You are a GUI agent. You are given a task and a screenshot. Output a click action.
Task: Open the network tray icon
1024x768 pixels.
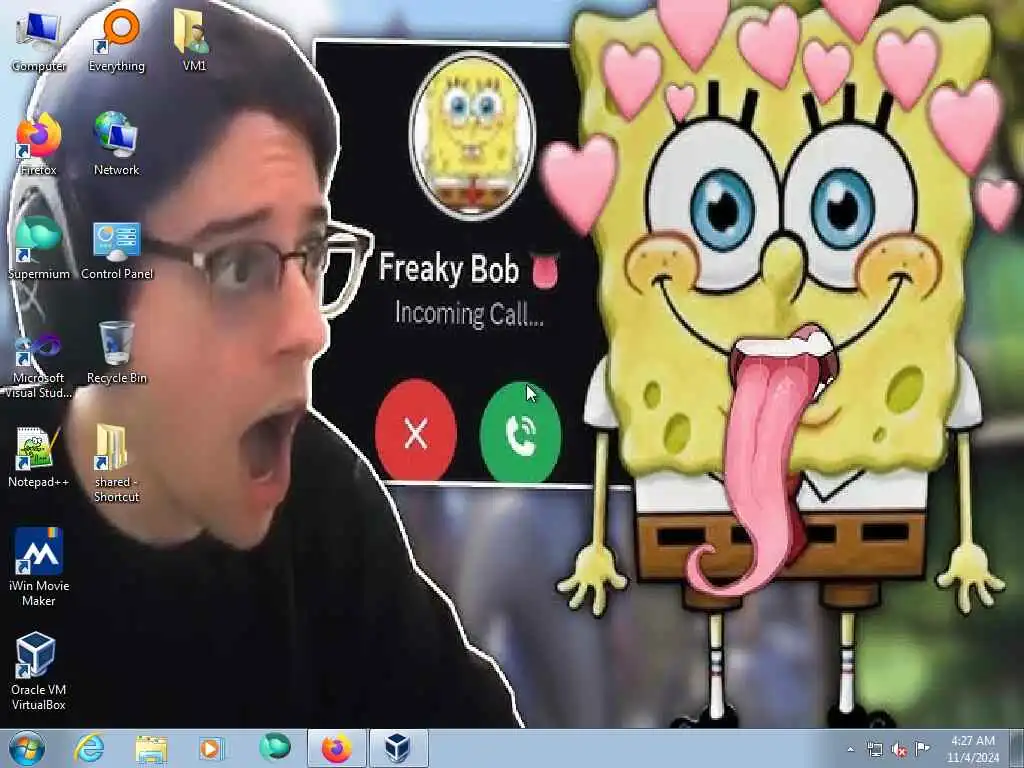pyautogui.click(x=874, y=750)
